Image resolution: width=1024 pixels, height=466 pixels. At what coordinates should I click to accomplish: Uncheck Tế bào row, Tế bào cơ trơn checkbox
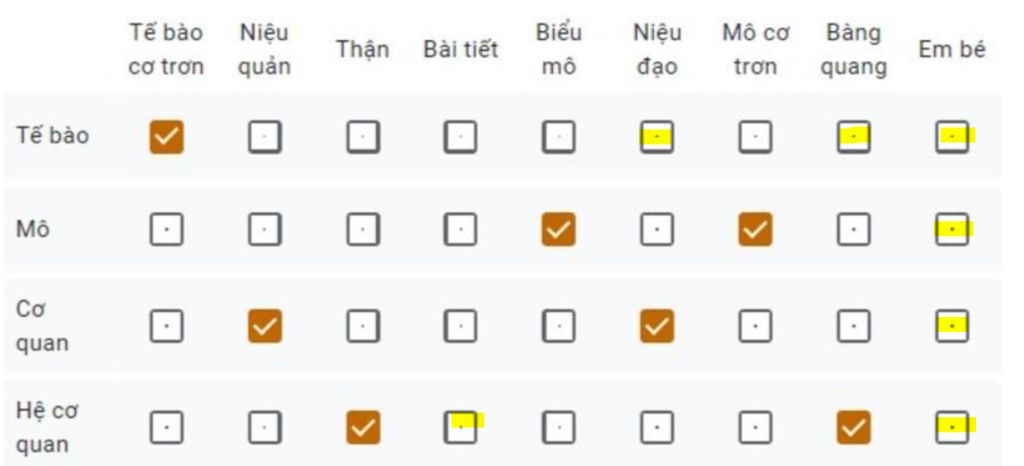coord(167,136)
